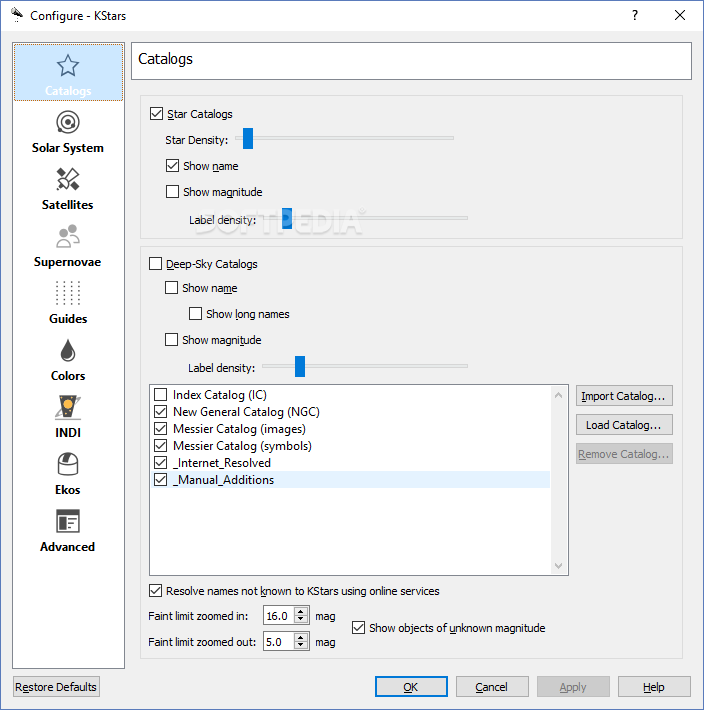
Task: Click Remove Catalog button
Action: [x=624, y=454]
